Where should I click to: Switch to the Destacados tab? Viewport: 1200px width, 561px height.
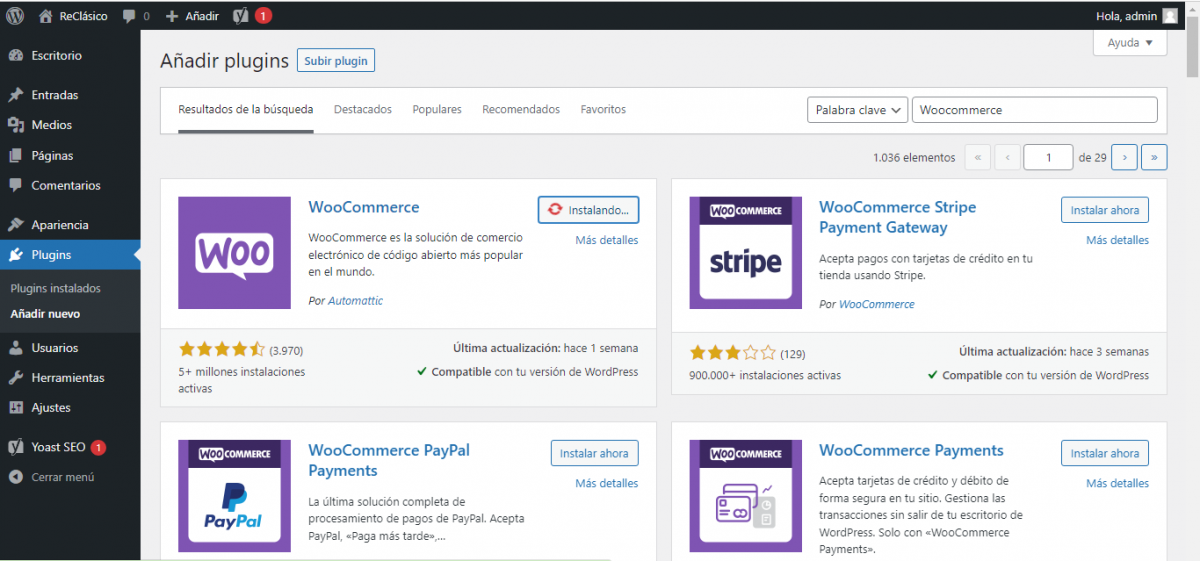[x=363, y=109]
